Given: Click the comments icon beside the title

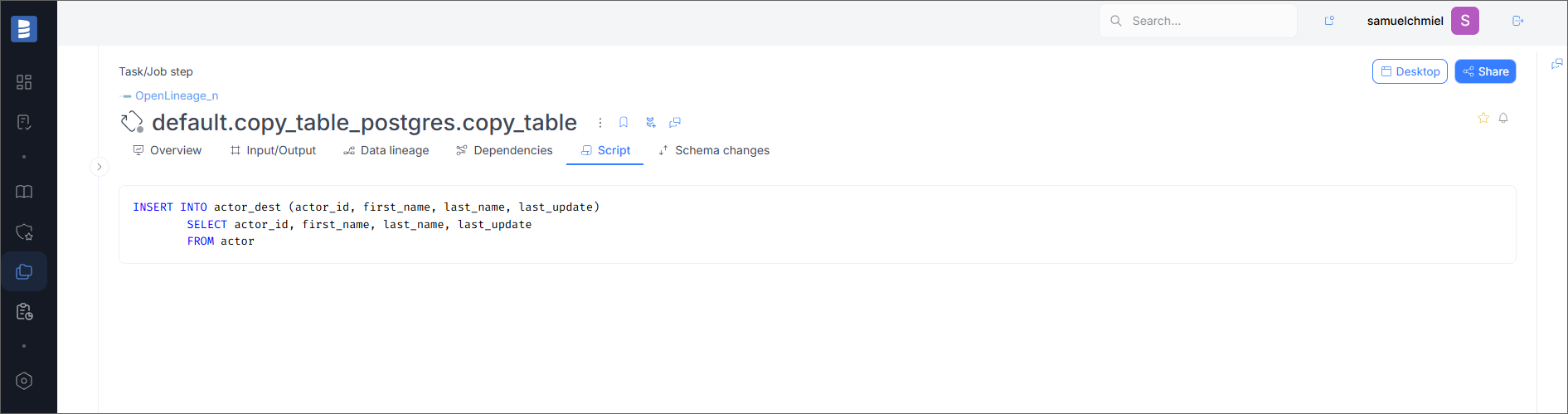Looking at the screenshot, I should pos(675,122).
